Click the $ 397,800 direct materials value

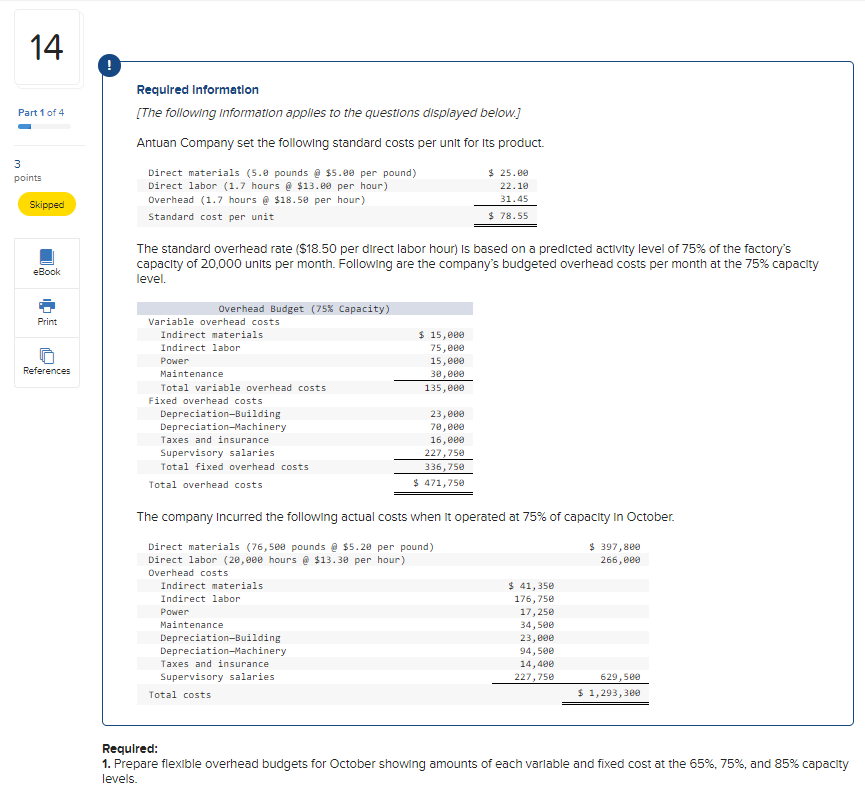click(615, 547)
